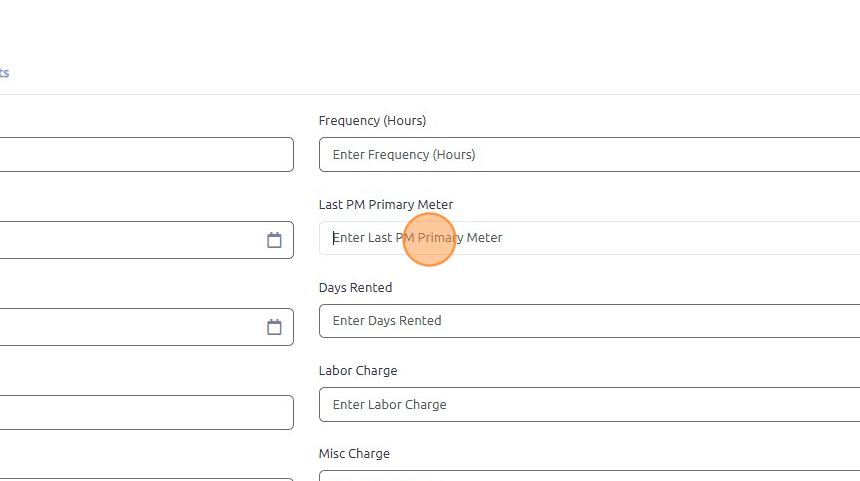
Task: Click the 'Enter Labor Charge' placeholder text
Action: tap(389, 405)
